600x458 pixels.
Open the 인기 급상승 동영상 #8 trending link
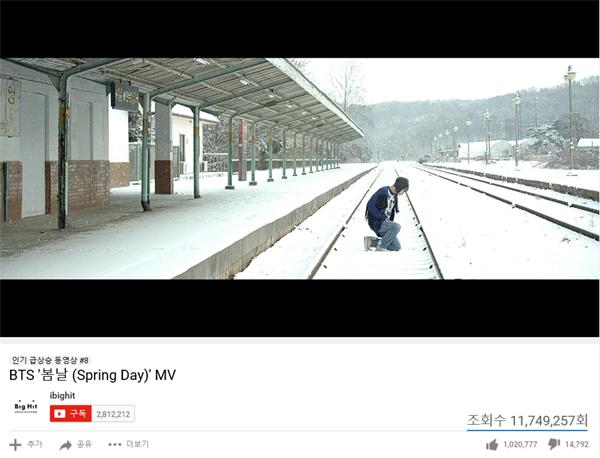tap(50, 360)
